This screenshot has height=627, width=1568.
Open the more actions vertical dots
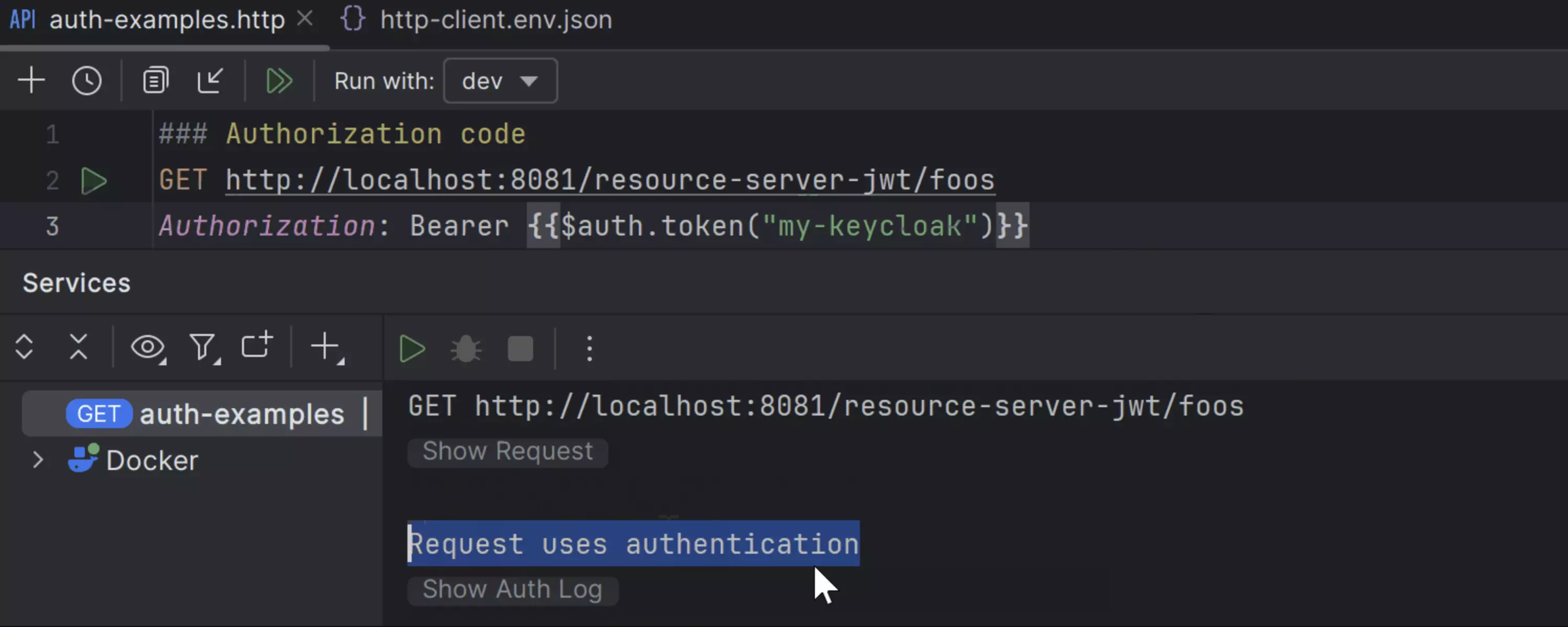click(x=589, y=349)
